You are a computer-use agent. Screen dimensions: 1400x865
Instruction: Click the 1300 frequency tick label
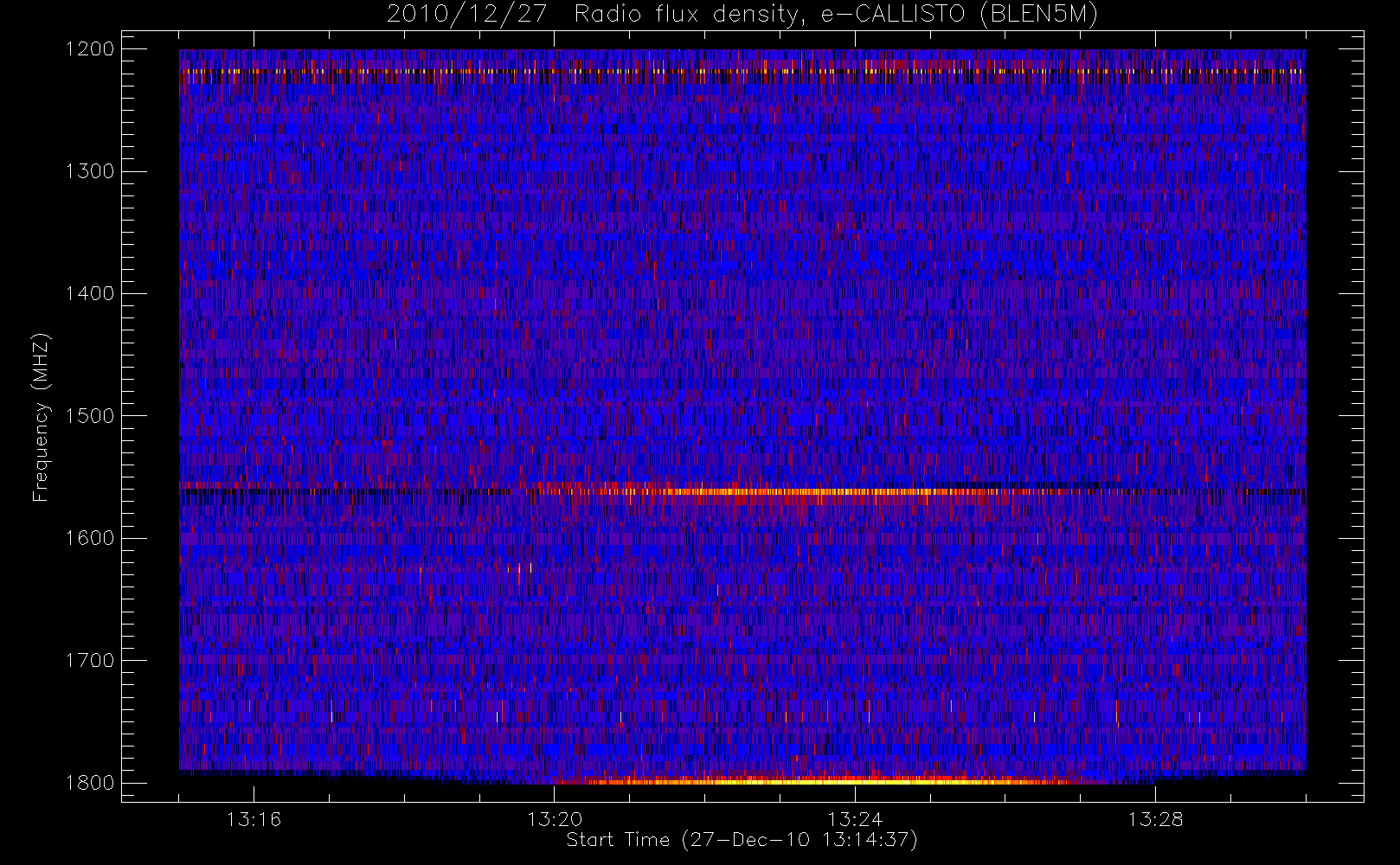90,171
